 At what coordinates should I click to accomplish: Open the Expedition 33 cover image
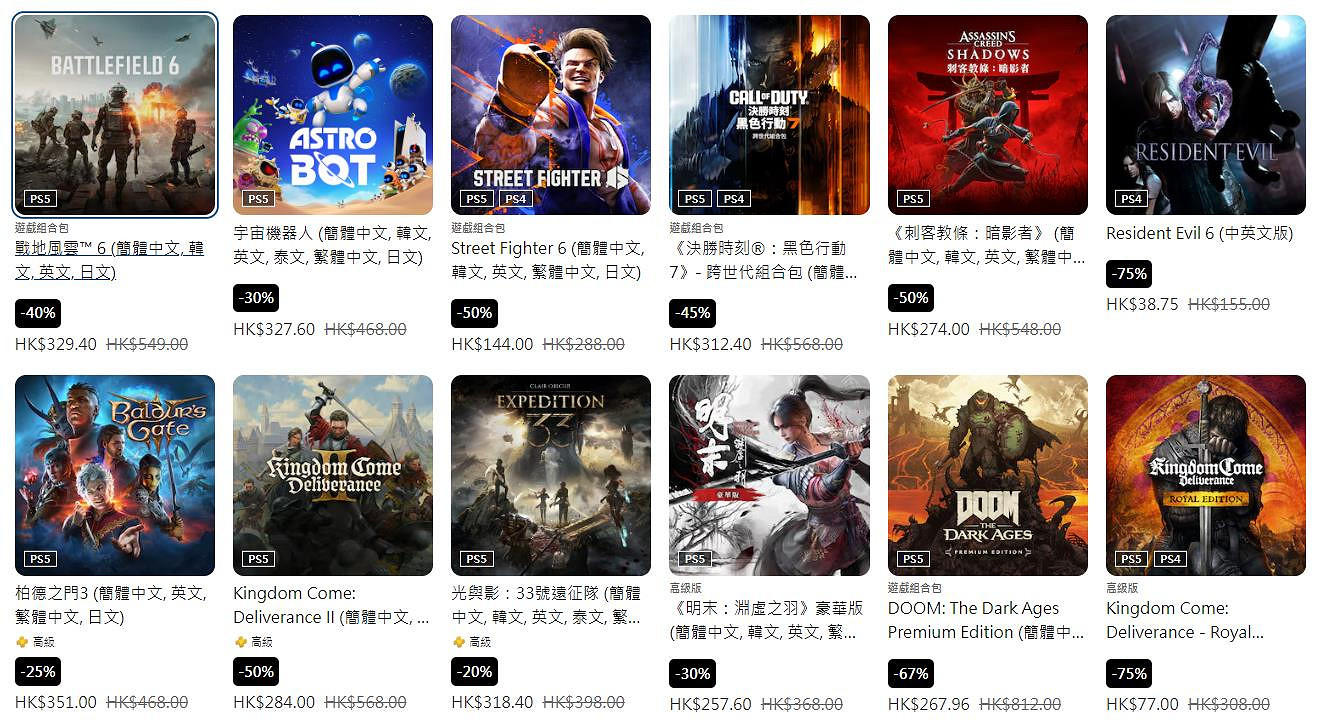(551, 475)
